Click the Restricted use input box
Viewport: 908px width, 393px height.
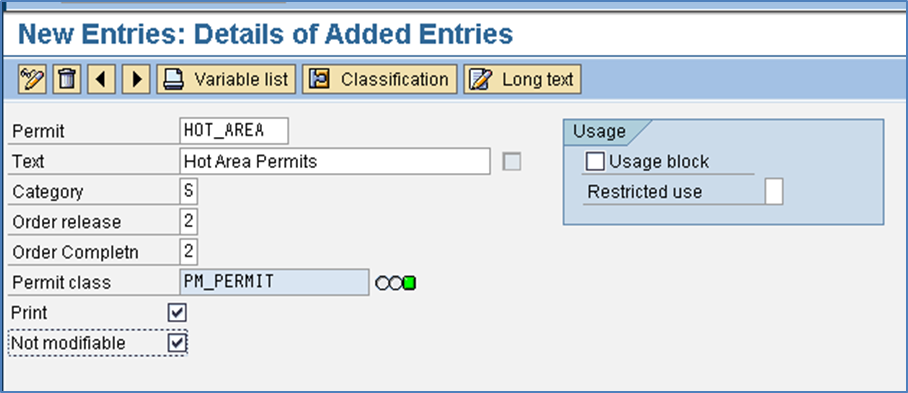pyautogui.click(x=774, y=192)
